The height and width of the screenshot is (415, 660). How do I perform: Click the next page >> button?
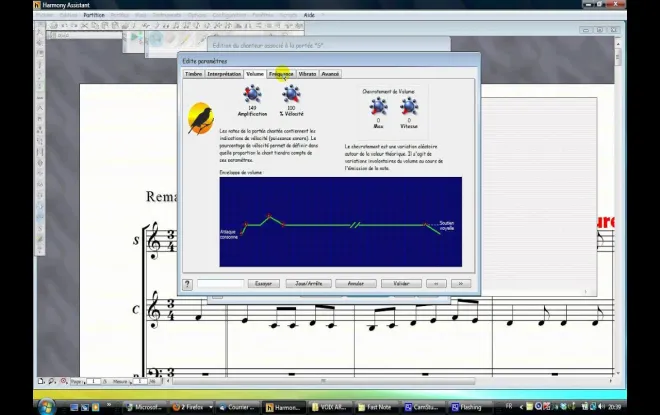tap(461, 284)
